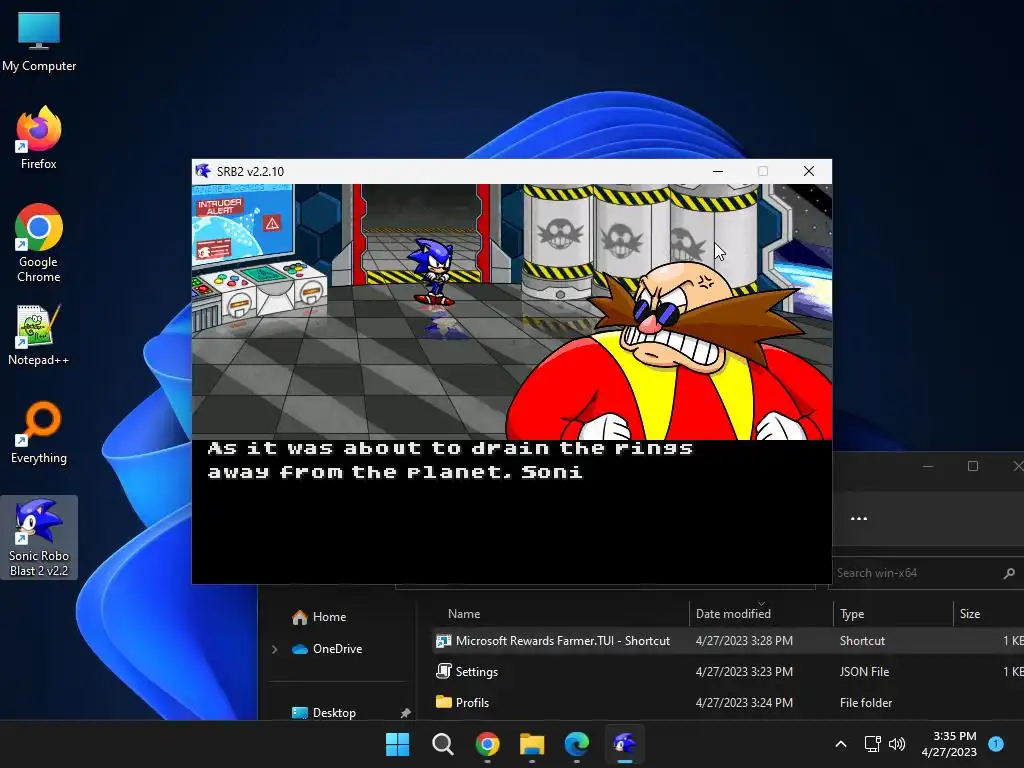Expand the OneDrive tree node
The height and width of the screenshot is (768, 1024).
274,649
